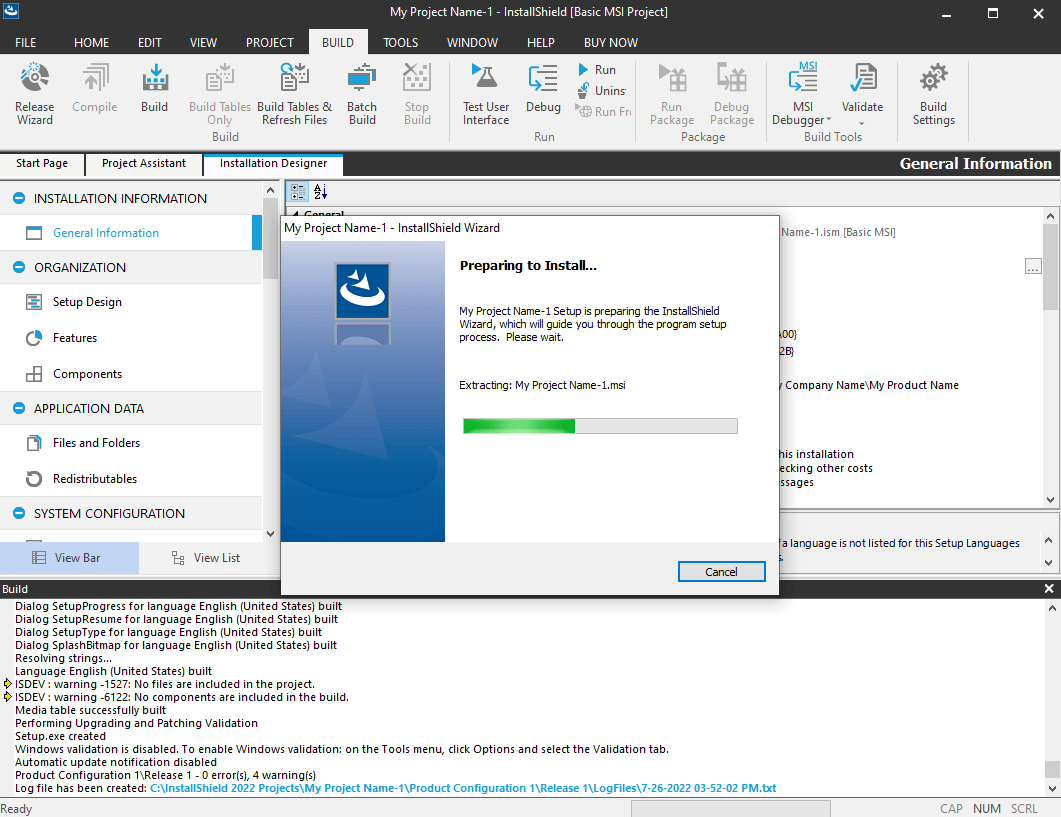This screenshot has width=1061, height=817.
Task: Open the build log file link
Action: [x=400, y=787]
